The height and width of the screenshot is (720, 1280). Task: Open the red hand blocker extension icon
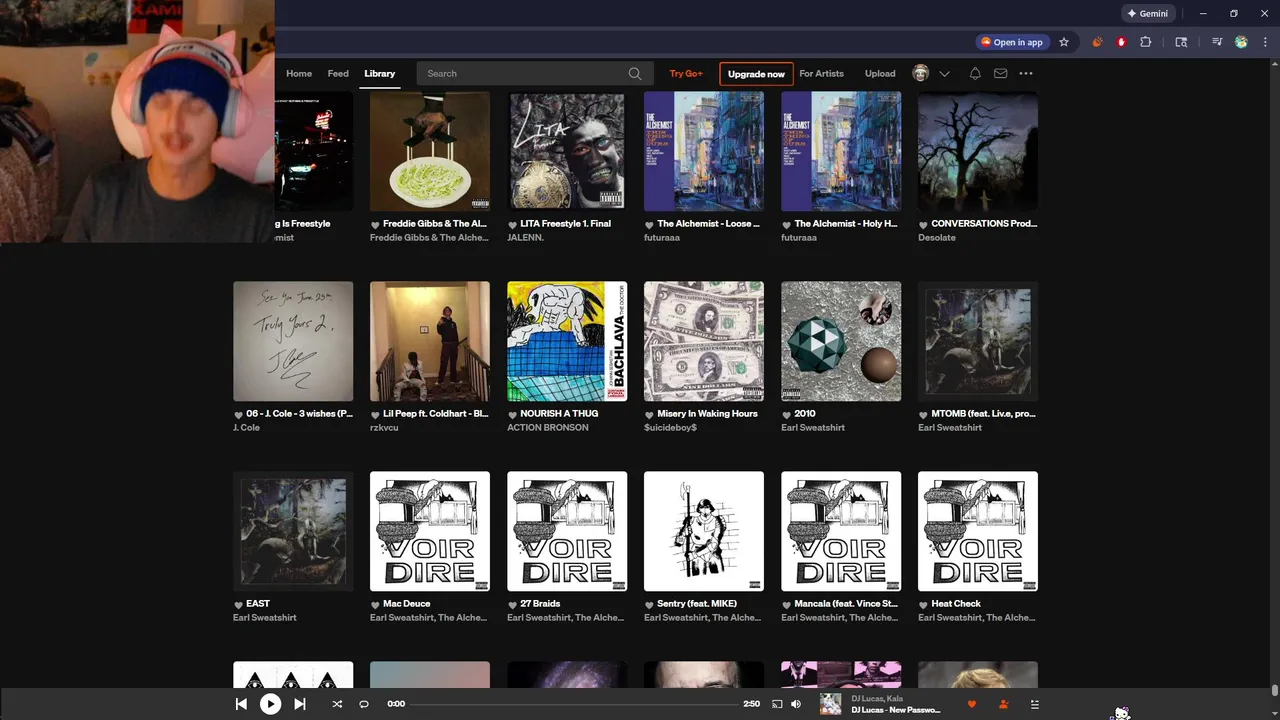pyautogui.click(x=1121, y=42)
